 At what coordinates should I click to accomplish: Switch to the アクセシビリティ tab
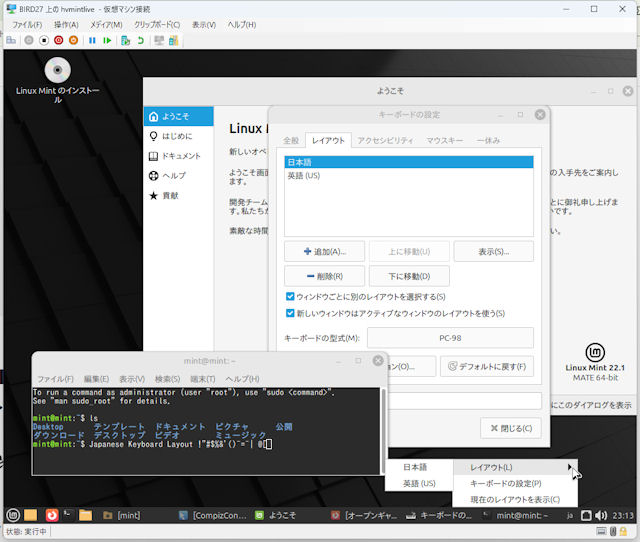385,140
